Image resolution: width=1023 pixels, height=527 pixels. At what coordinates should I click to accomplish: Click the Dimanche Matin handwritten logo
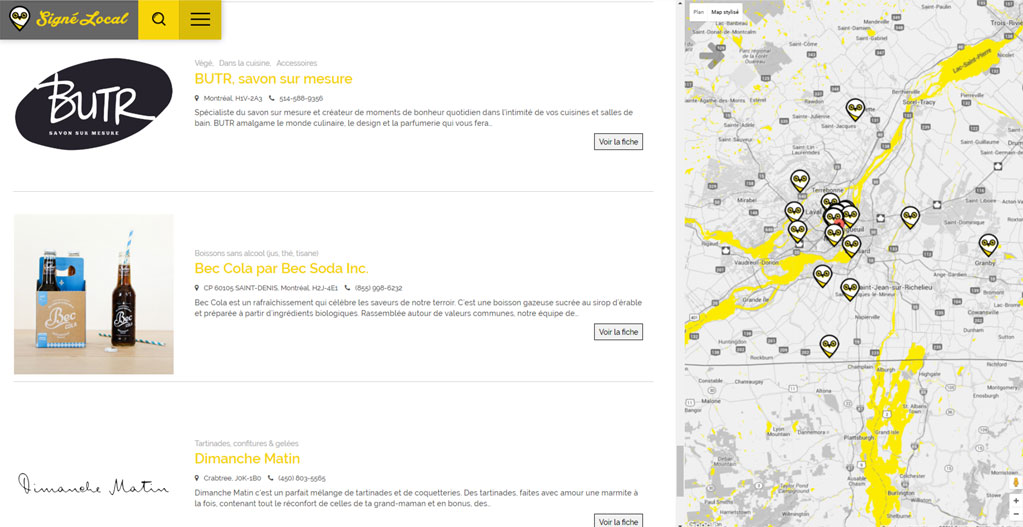pos(94,485)
